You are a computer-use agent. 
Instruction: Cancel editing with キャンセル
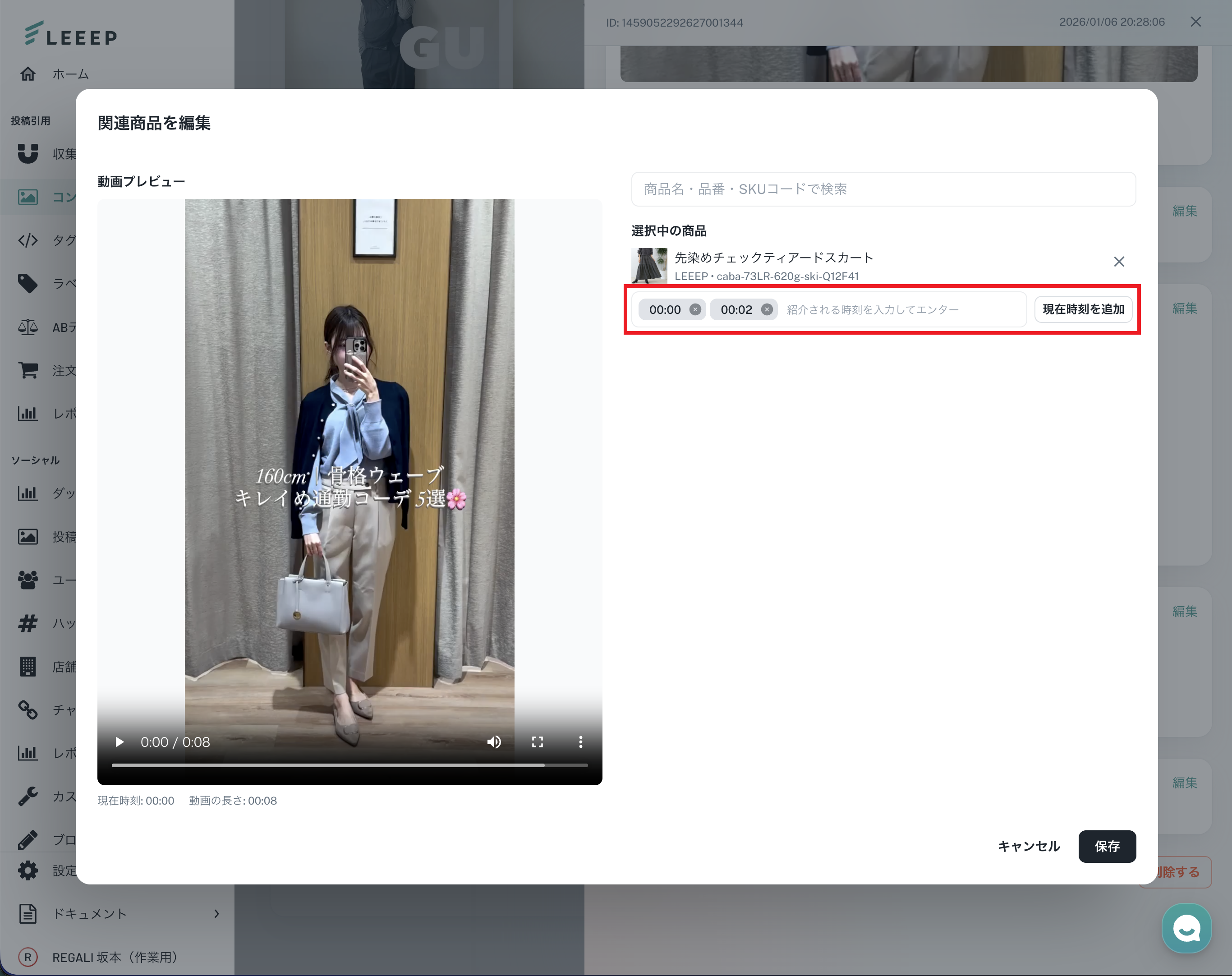tap(1029, 846)
